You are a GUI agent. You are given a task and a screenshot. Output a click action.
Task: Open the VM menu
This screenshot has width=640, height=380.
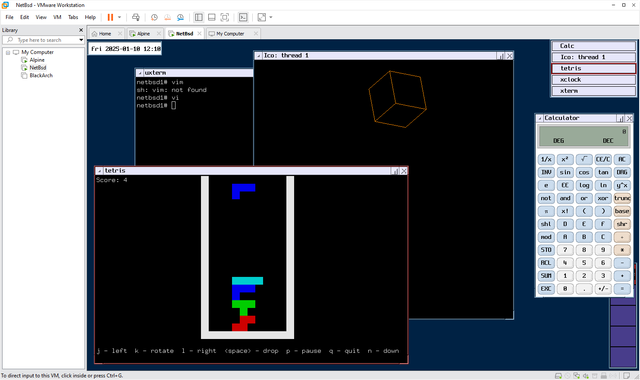pos(57,17)
